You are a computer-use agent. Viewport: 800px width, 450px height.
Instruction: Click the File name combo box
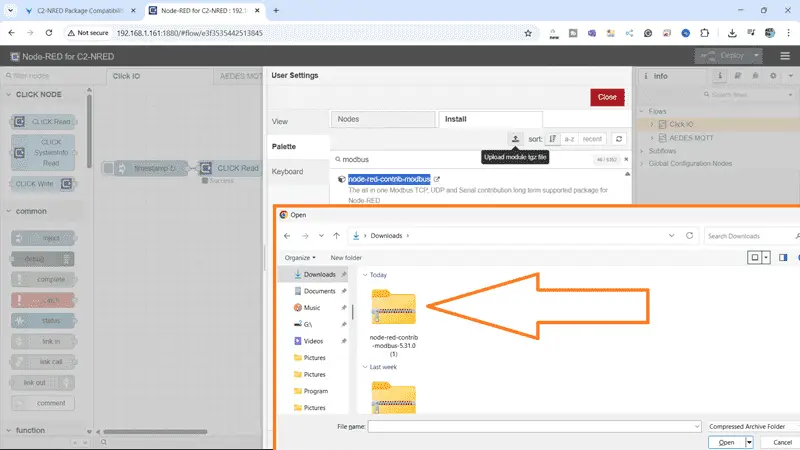click(x=534, y=427)
